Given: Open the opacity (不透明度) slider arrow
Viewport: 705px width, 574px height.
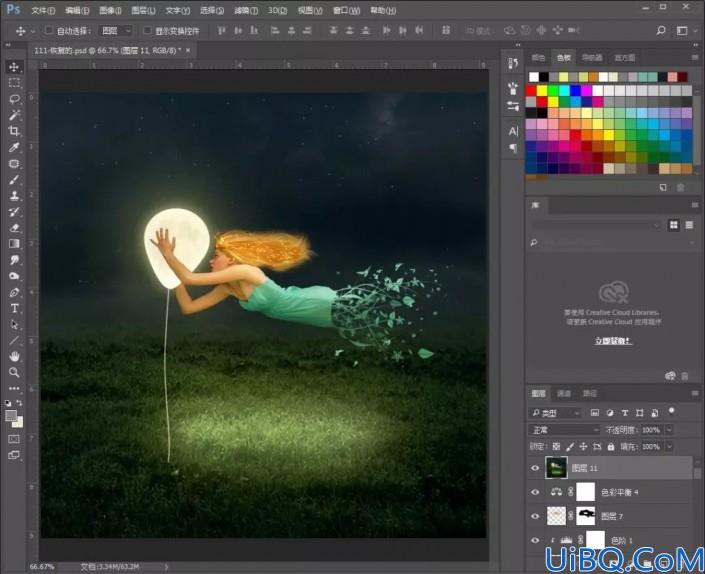Looking at the screenshot, I should 669,430.
